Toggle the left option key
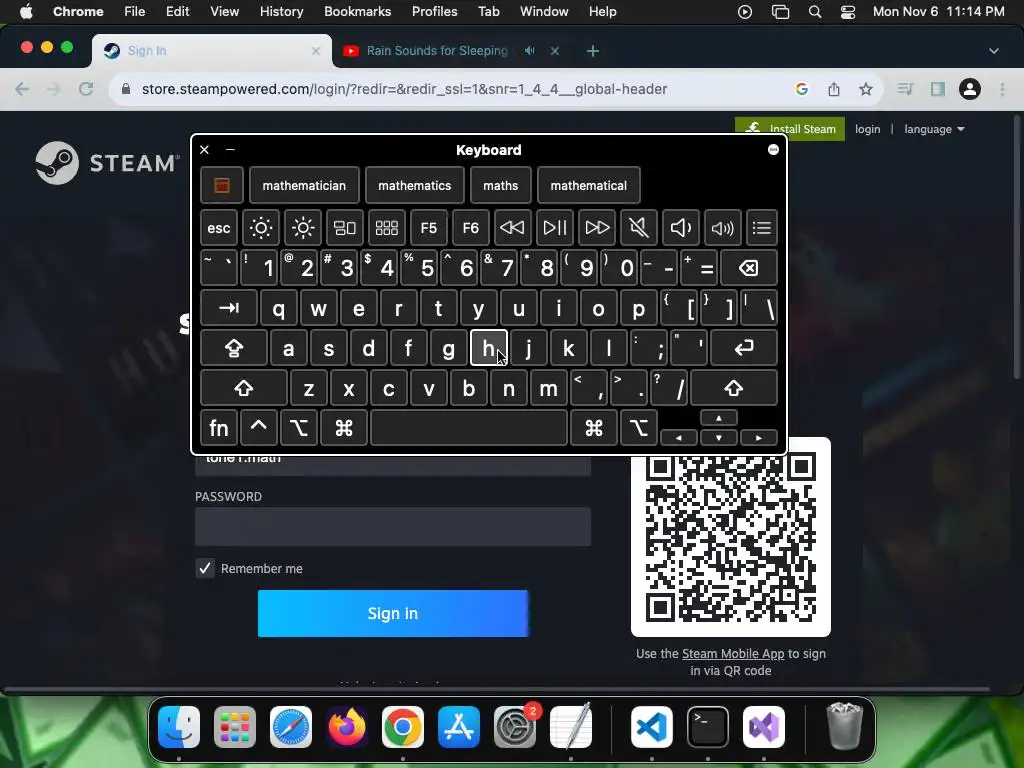The height and width of the screenshot is (768, 1024). (x=298, y=428)
